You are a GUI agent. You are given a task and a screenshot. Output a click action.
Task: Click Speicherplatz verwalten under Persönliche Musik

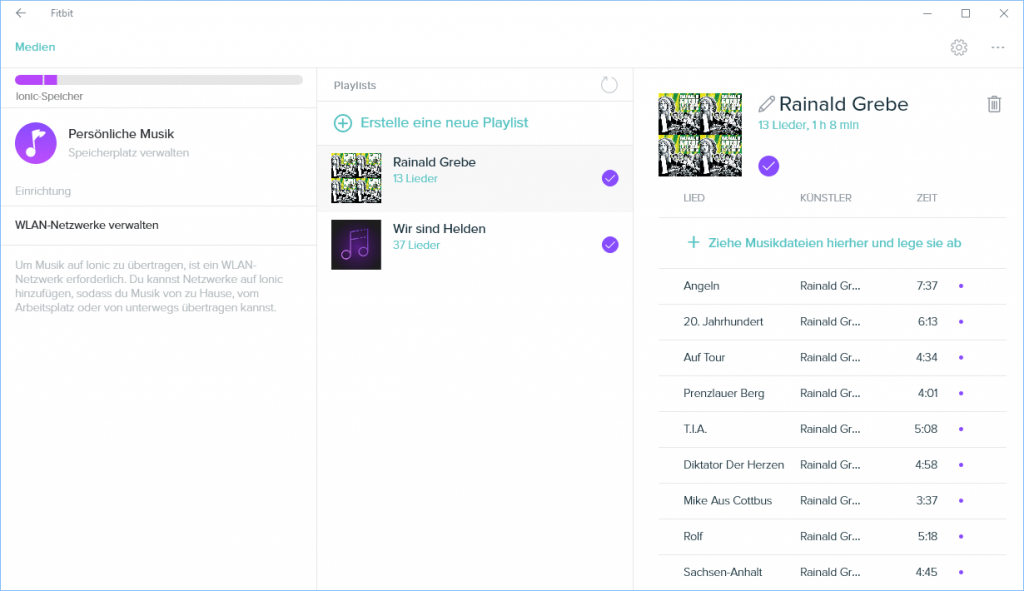pyautogui.click(x=128, y=153)
